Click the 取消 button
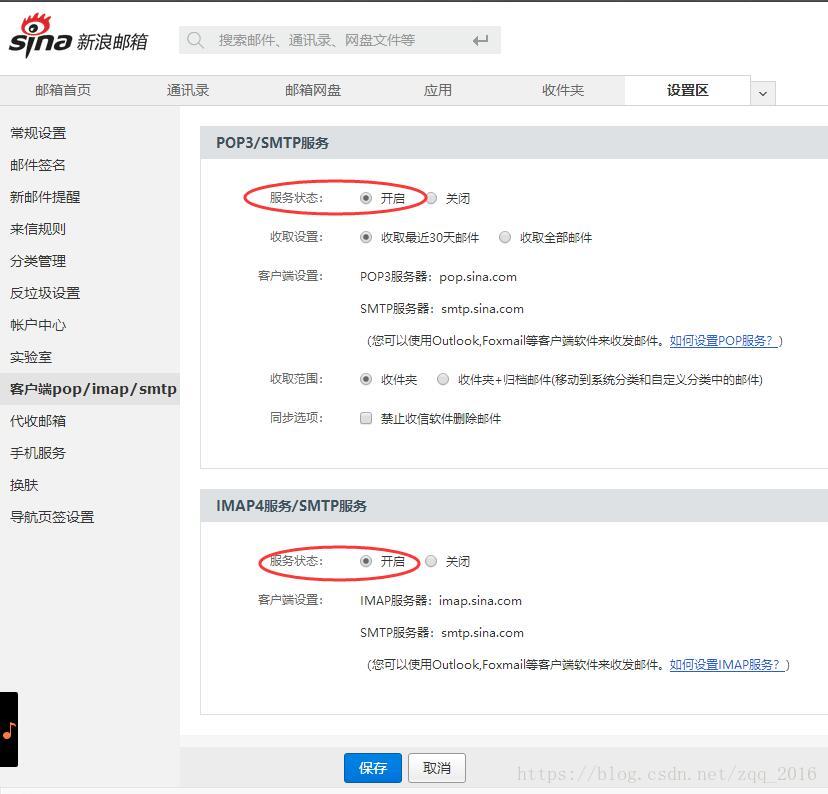828x794 pixels. point(437,768)
